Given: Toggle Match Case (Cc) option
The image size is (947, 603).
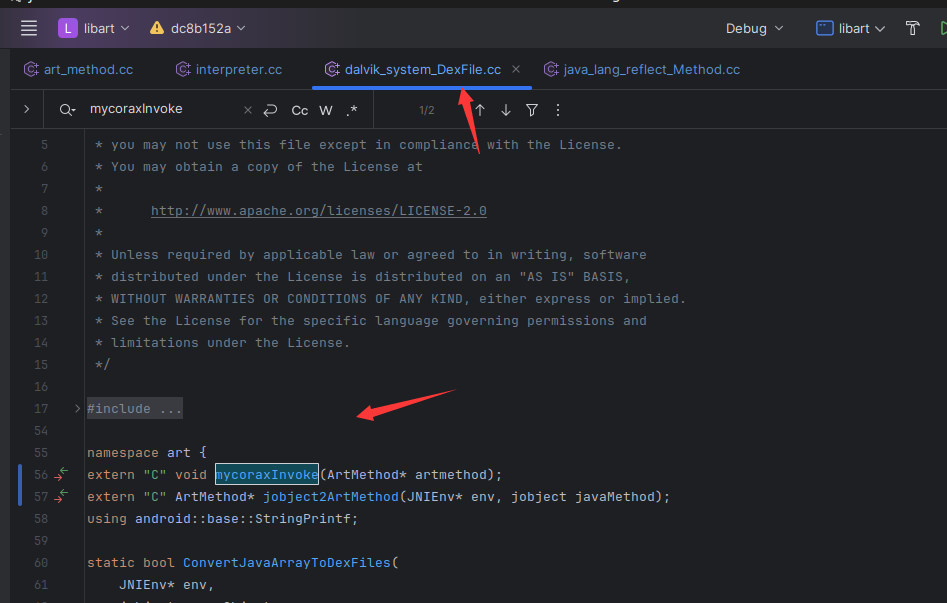Looking at the screenshot, I should [x=300, y=110].
